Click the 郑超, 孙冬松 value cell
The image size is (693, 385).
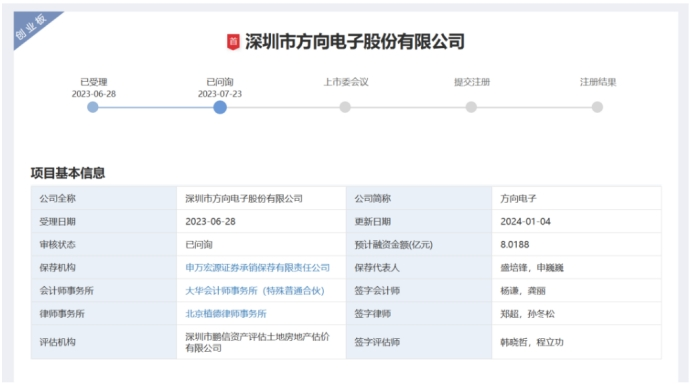coord(577,313)
